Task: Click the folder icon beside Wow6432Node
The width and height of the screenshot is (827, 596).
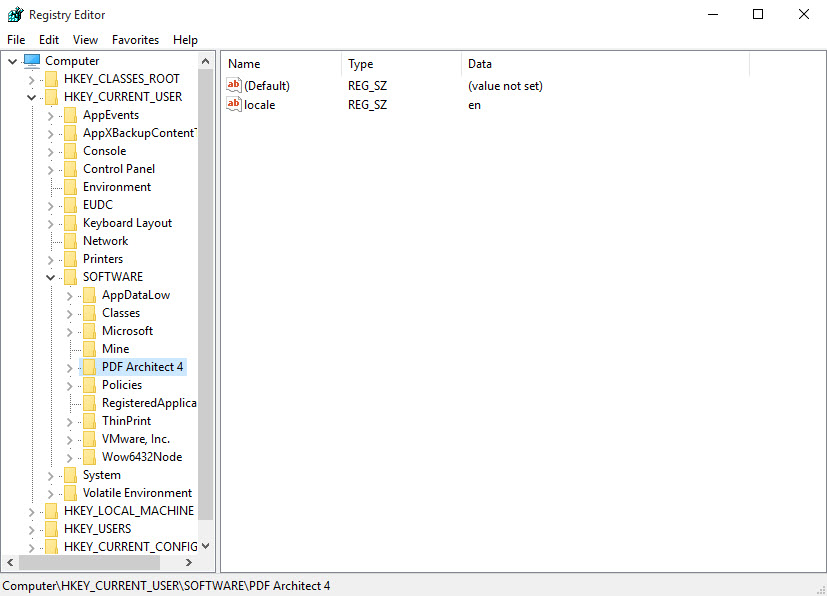Action: coord(88,457)
